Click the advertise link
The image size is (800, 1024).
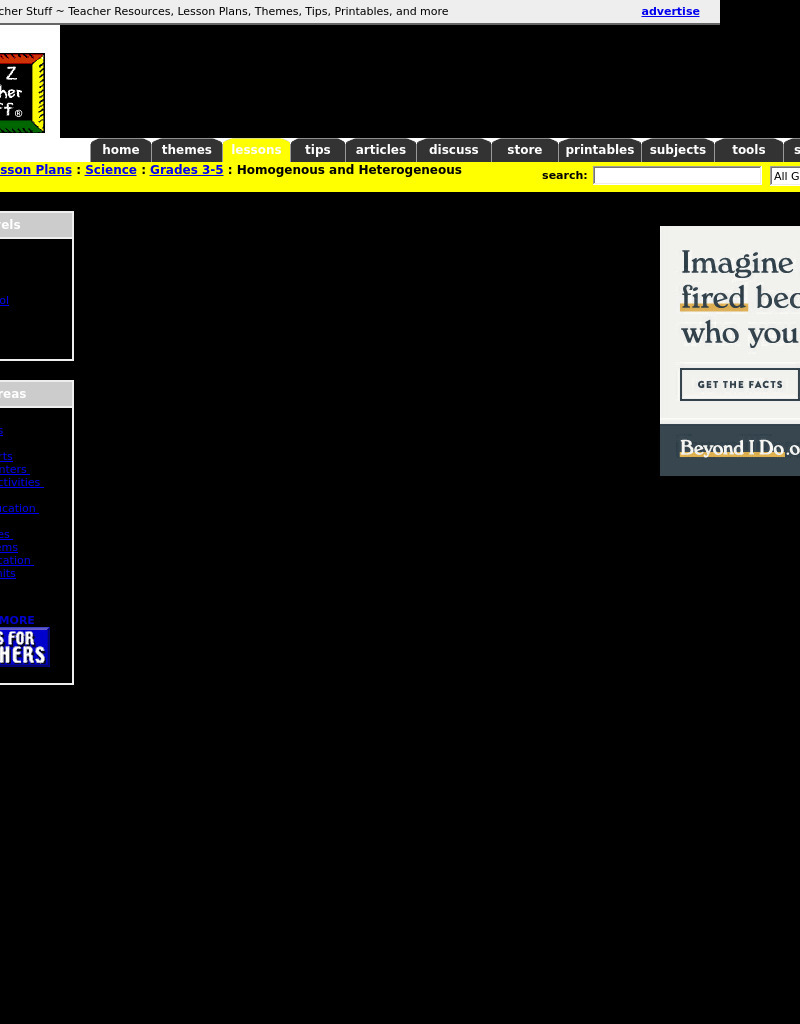tap(670, 12)
